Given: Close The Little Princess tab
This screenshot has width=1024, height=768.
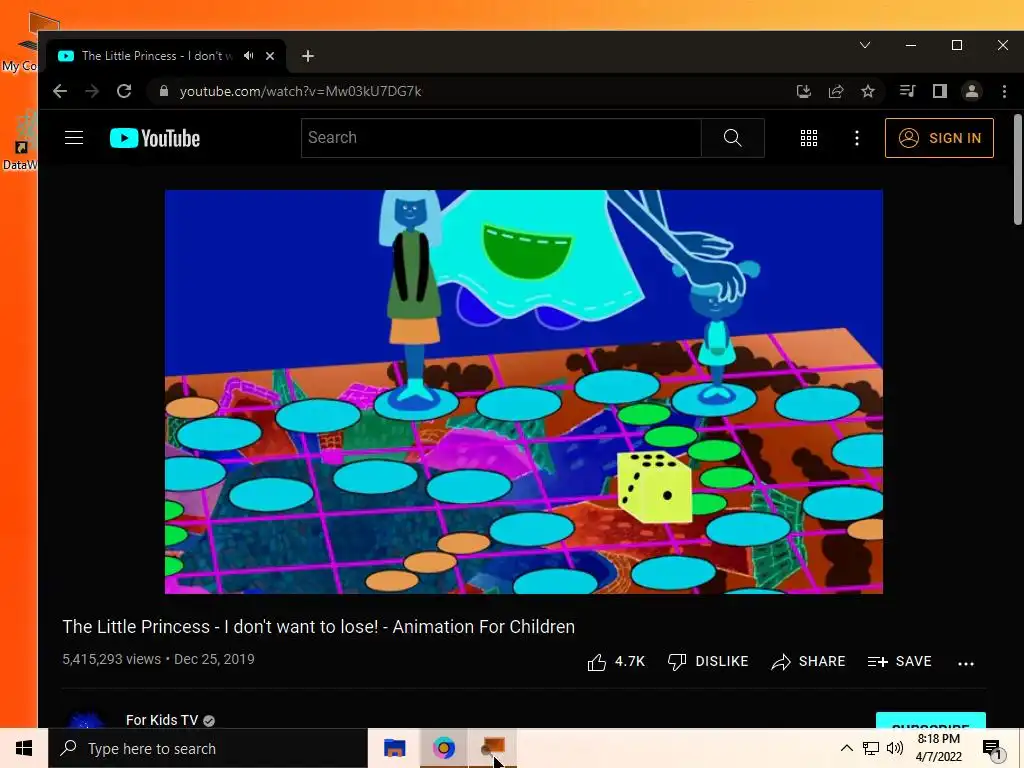Looking at the screenshot, I should pyautogui.click(x=270, y=56).
